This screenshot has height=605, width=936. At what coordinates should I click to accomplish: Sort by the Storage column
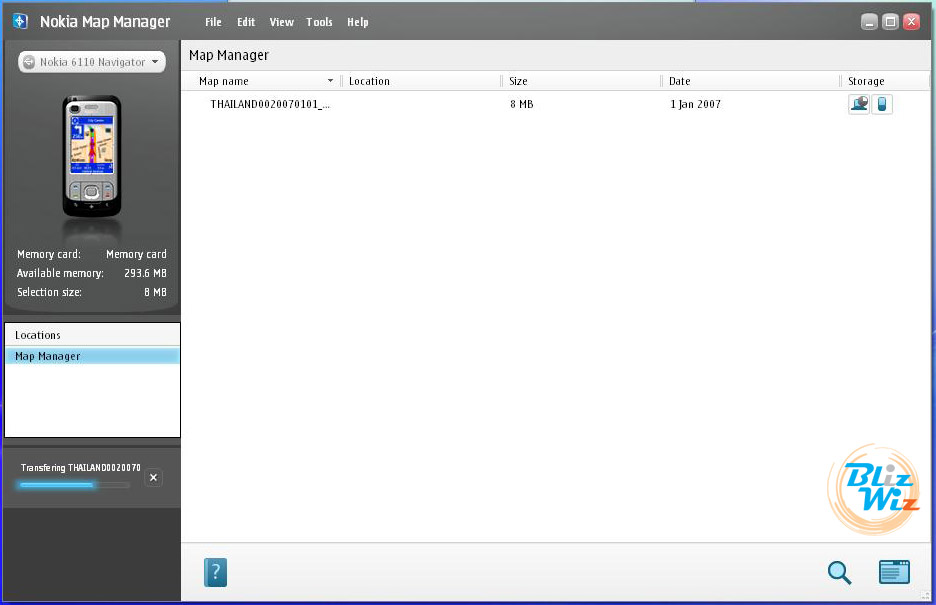point(866,81)
